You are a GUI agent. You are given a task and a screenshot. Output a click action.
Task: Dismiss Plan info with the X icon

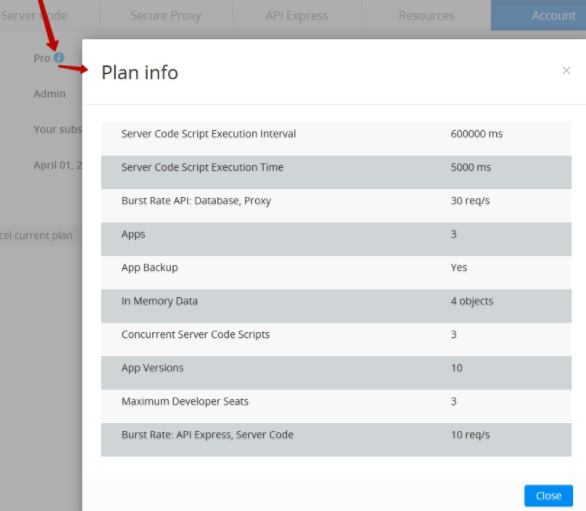pyautogui.click(x=566, y=70)
